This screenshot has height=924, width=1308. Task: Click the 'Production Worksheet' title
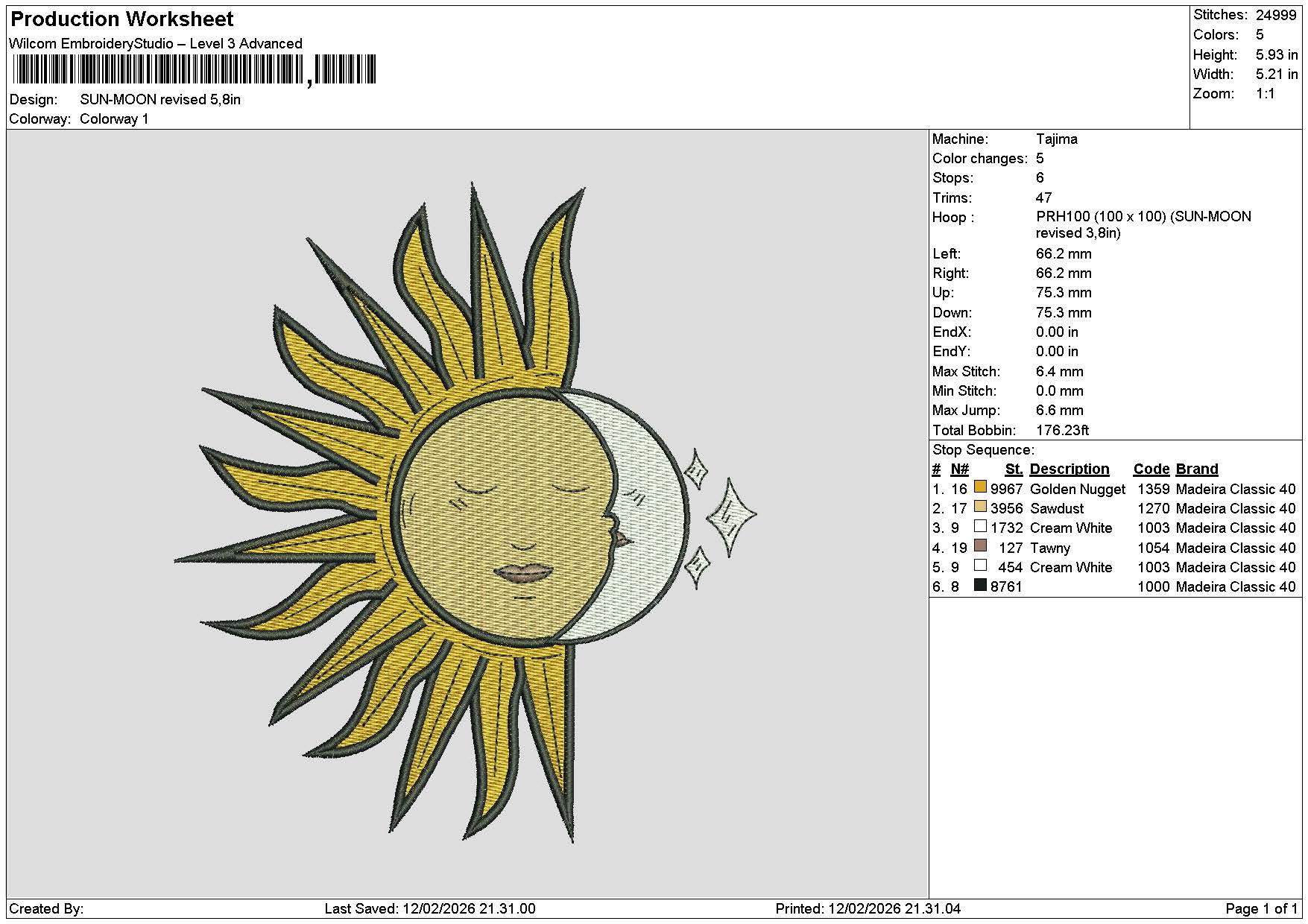[122, 19]
